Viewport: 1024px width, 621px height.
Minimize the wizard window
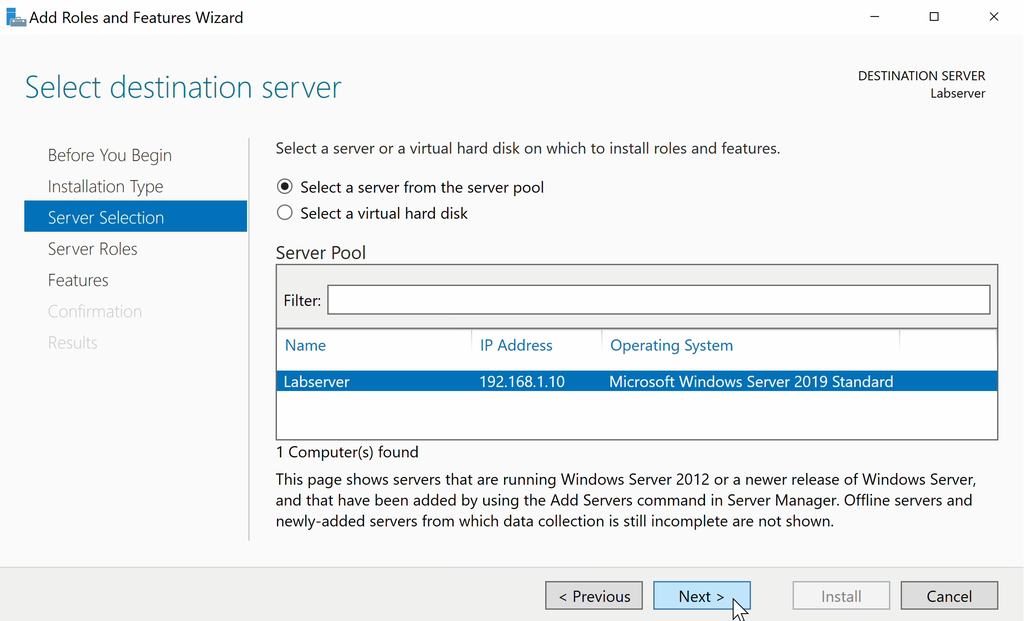874,17
